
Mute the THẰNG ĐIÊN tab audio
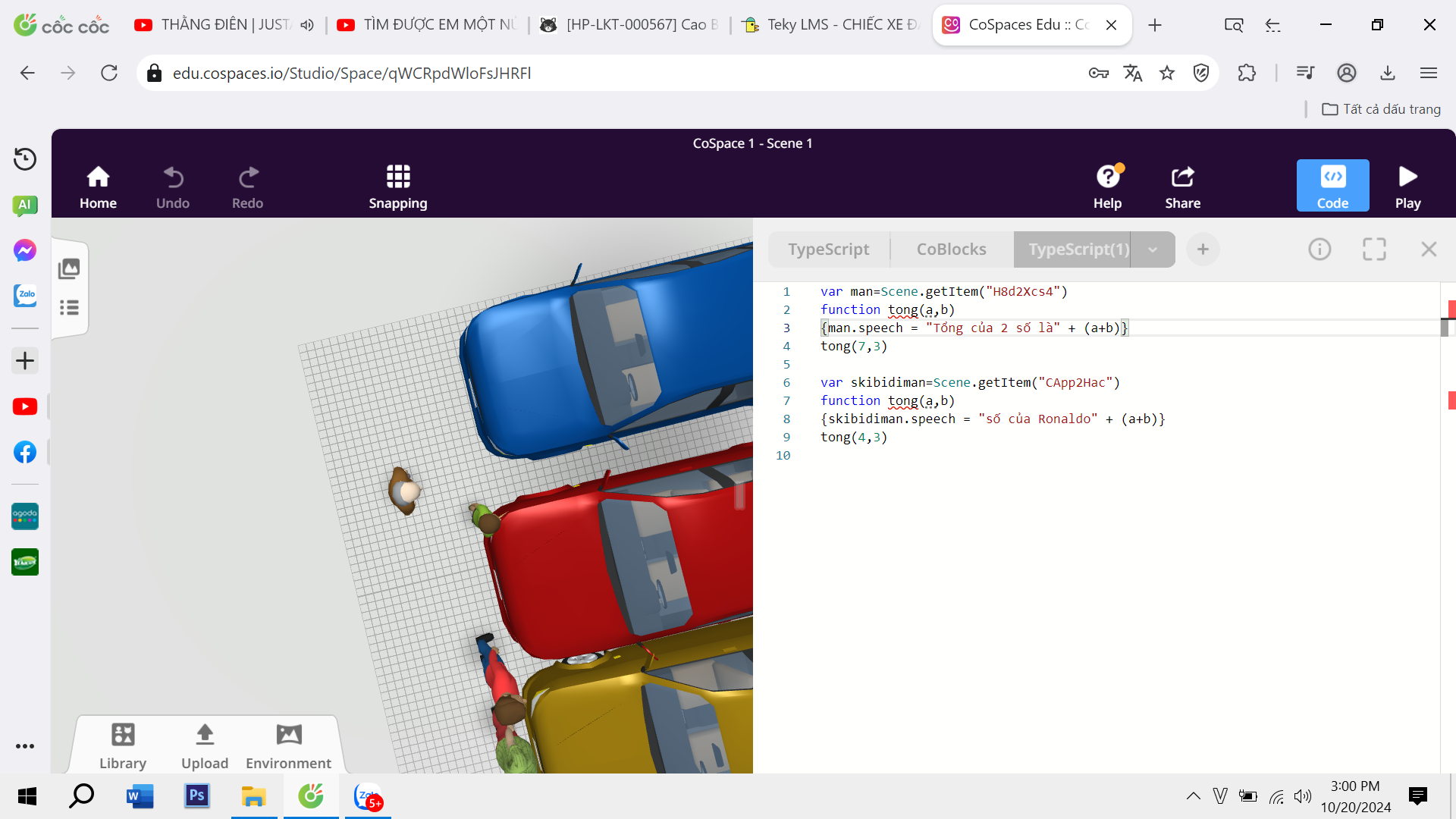pyautogui.click(x=306, y=25)
